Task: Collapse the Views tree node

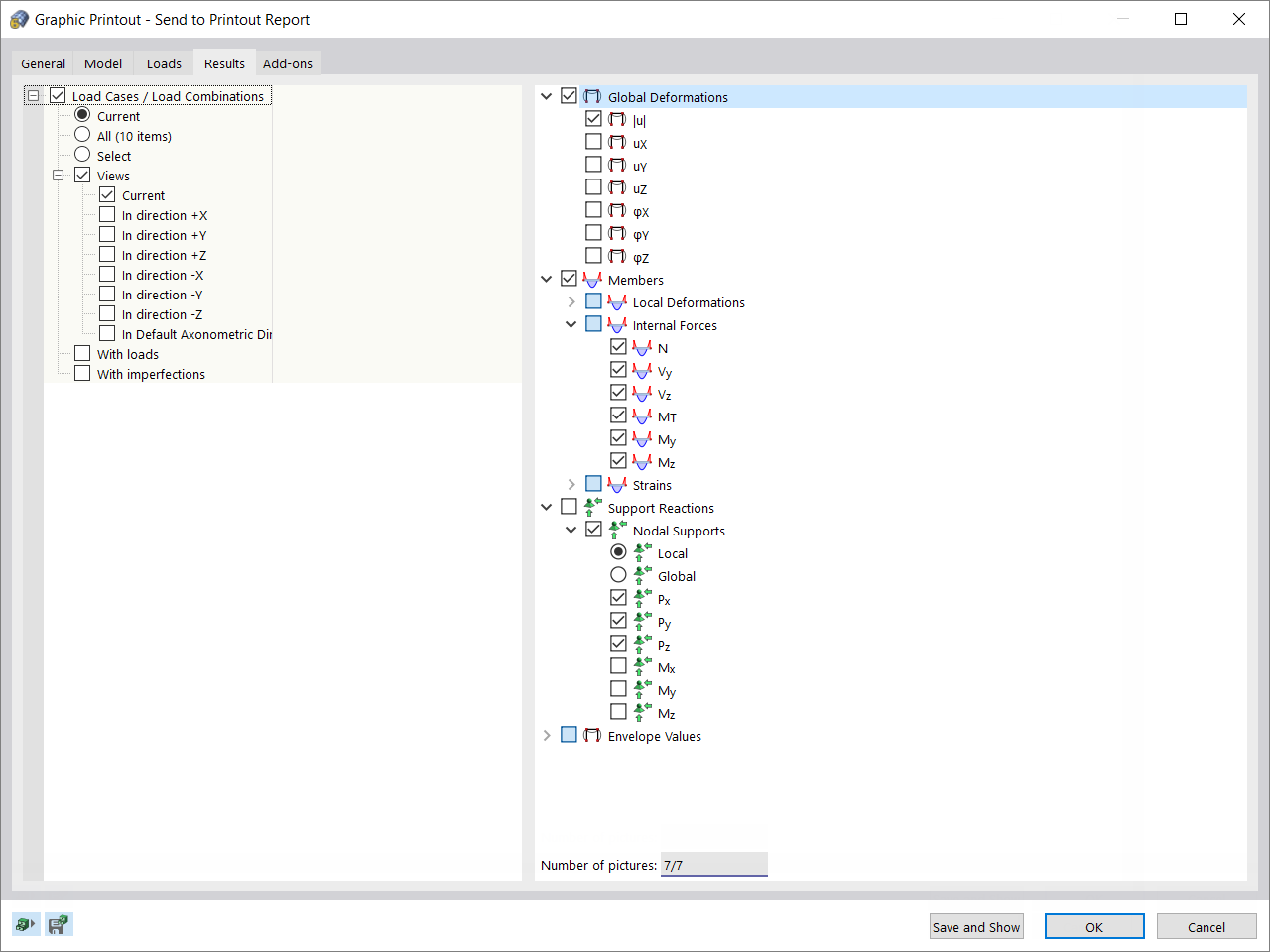Action: [x=58, y=175]
